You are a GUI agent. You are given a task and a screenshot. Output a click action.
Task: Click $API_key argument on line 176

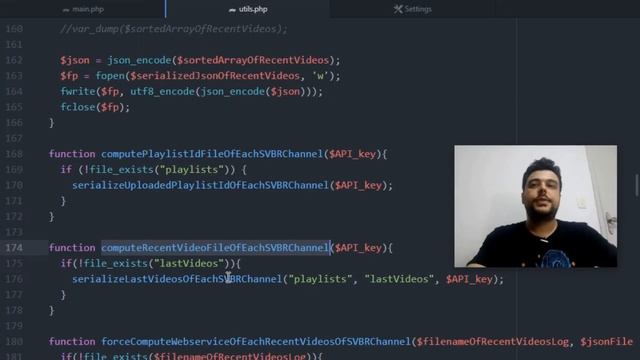click(469, 279)
